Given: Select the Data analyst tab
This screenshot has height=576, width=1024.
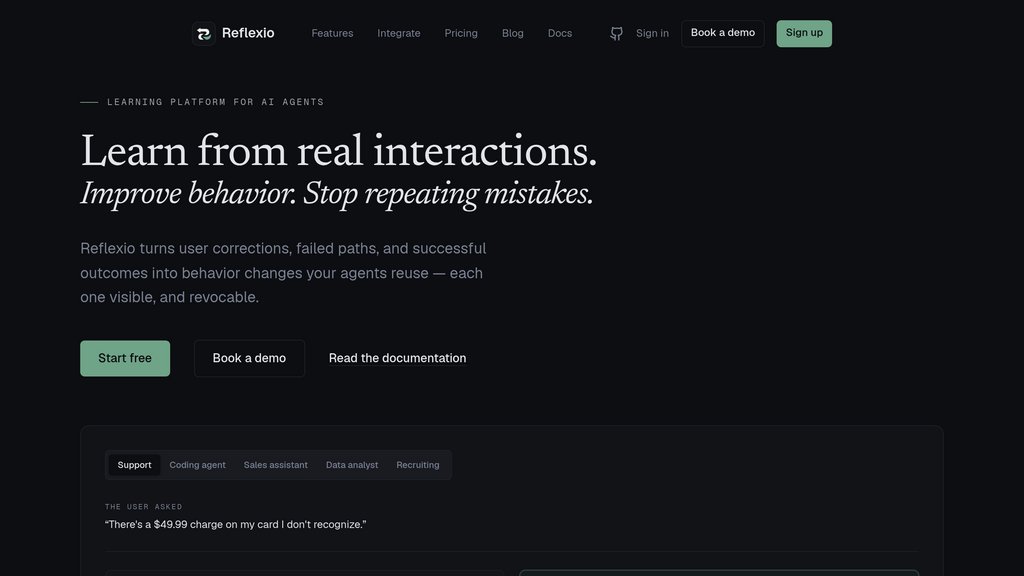Looking at the screenshot, I should click(352, 465).
